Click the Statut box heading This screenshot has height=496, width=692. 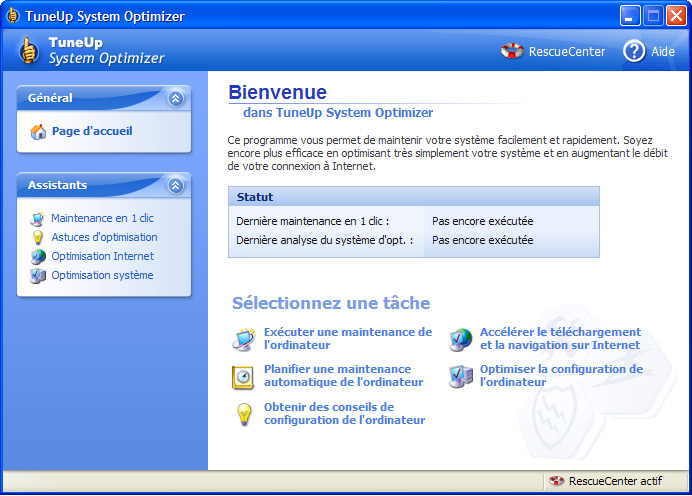[x=255, y=197]
